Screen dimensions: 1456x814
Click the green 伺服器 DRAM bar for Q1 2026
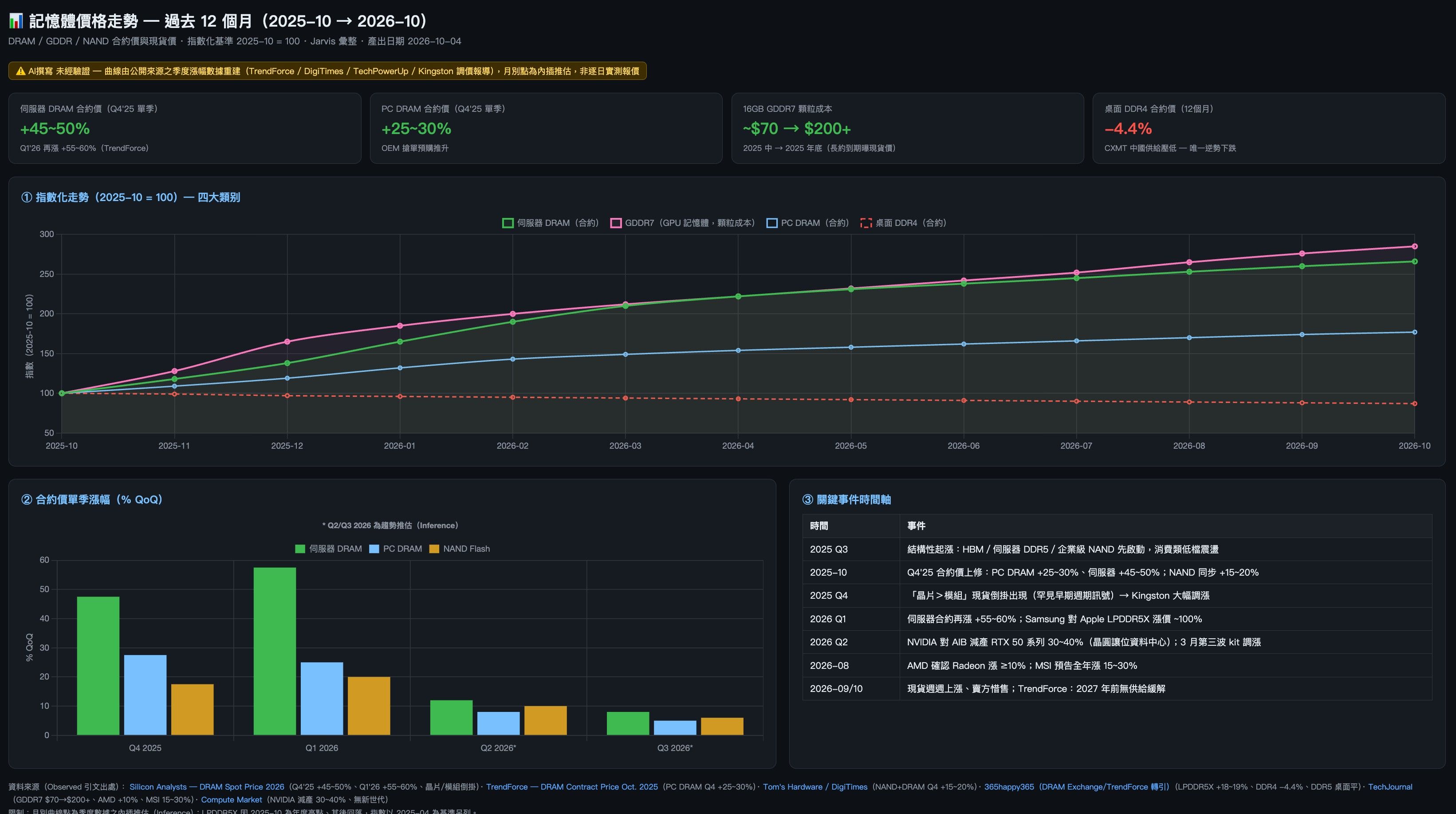275,651
